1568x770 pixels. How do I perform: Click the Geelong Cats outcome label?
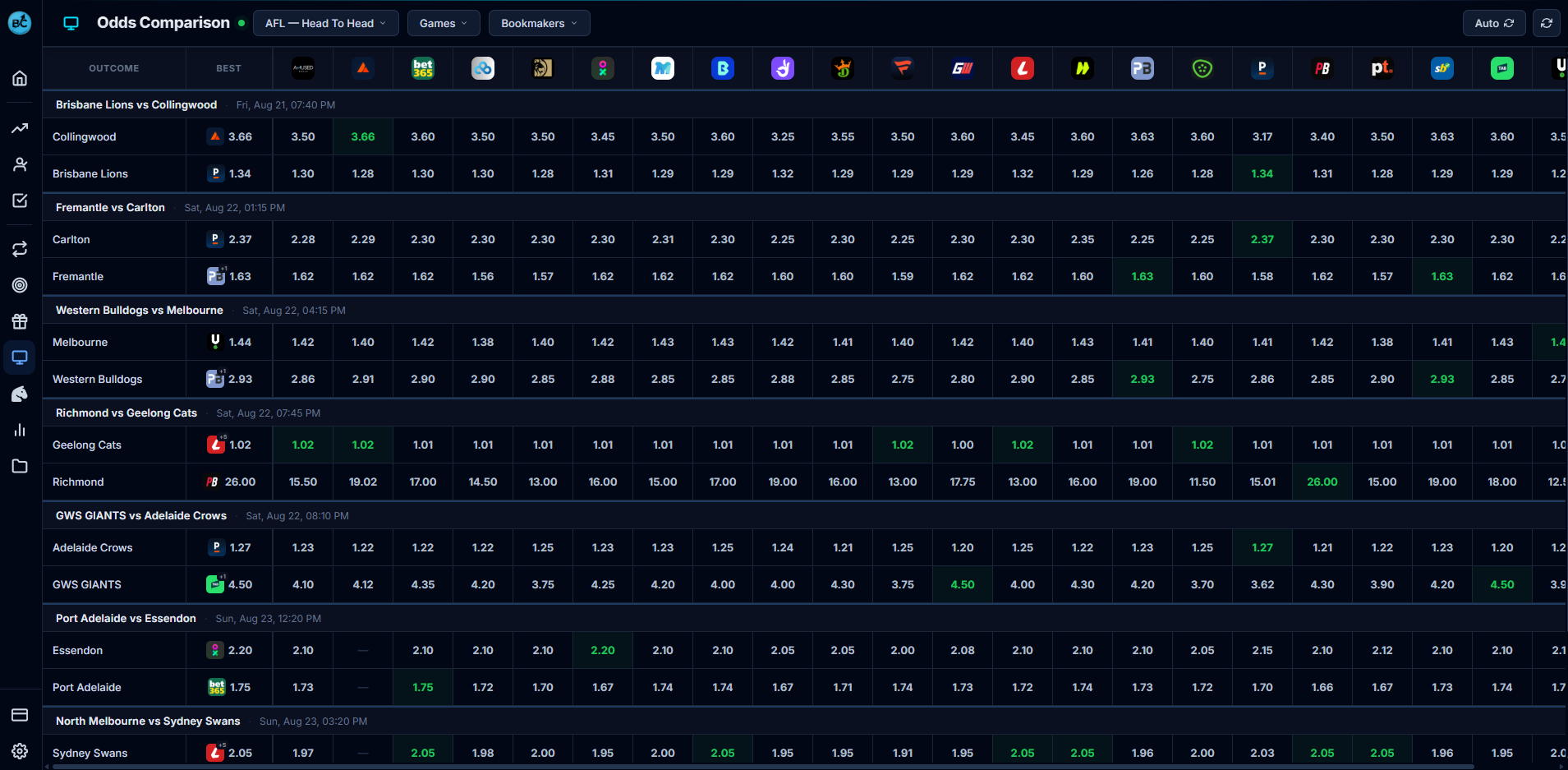tap(87, 445)
